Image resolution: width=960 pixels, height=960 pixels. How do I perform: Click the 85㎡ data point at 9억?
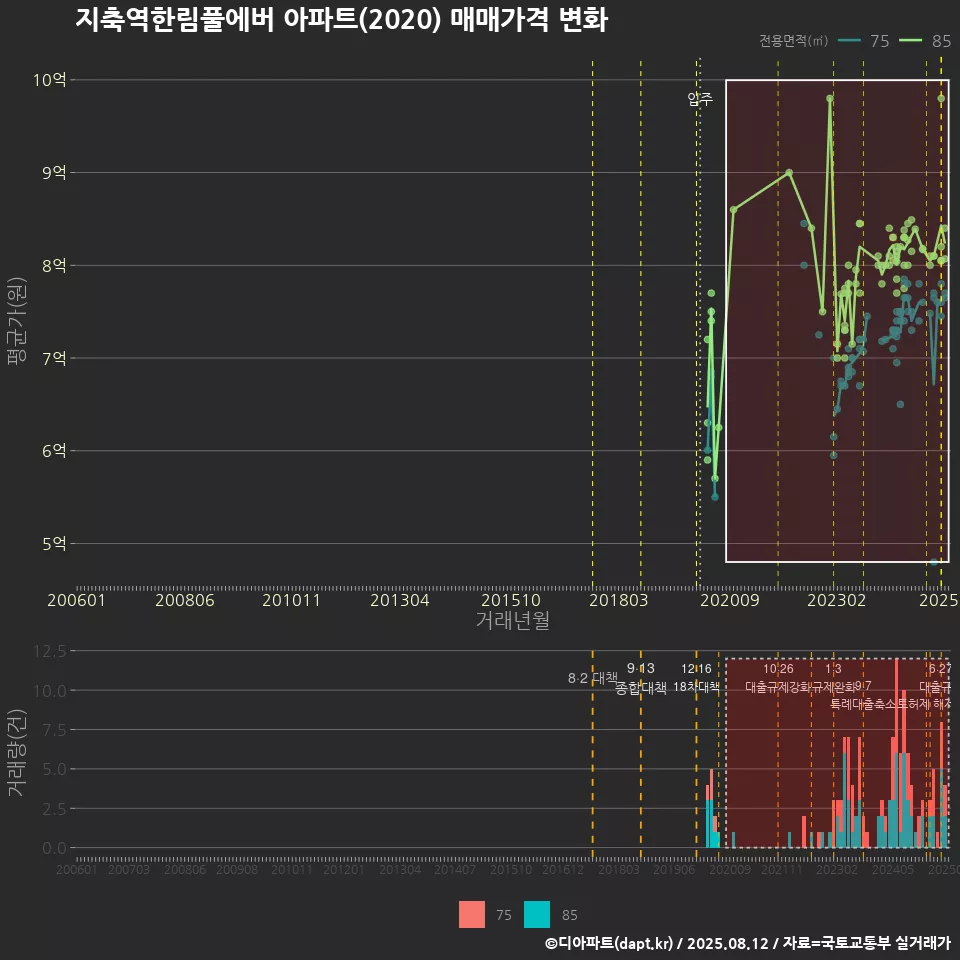tap(789, 173)
